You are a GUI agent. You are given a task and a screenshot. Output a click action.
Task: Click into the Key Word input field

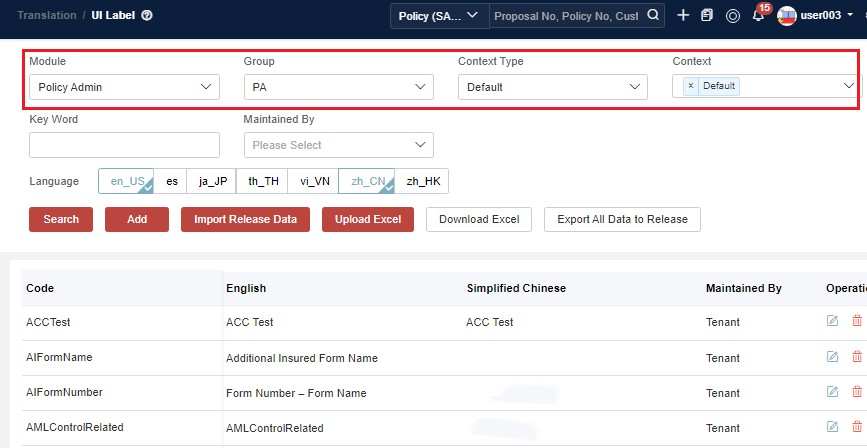tap(124, 145)
